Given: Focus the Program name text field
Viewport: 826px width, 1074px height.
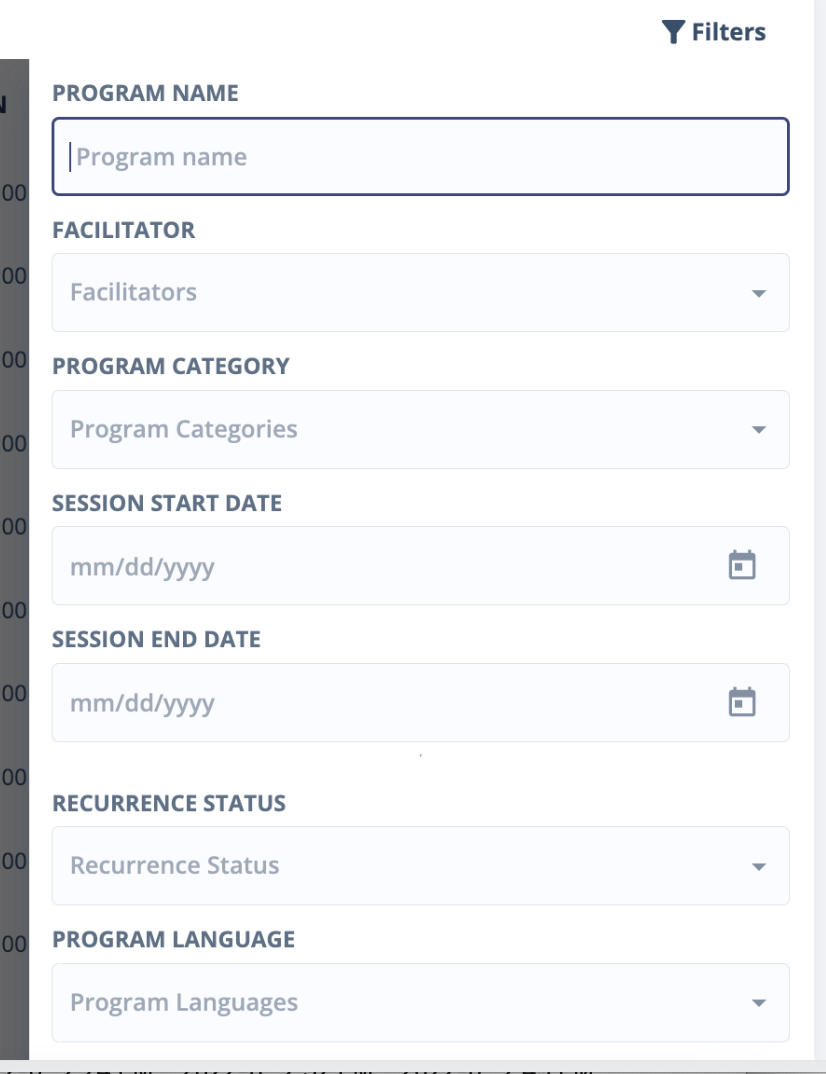Looking at the screenshot, I should point(420,157).
